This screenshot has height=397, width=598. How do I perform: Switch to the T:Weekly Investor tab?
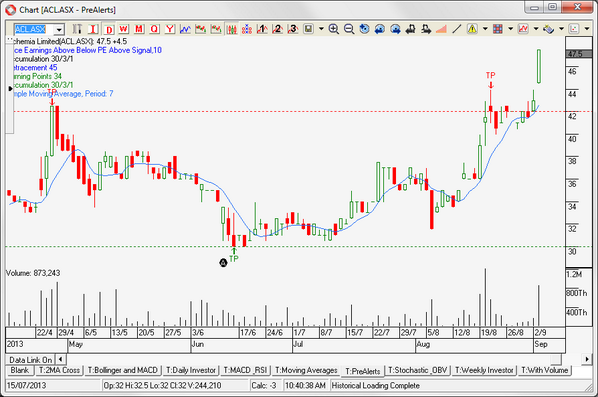(x=484, y=370)
